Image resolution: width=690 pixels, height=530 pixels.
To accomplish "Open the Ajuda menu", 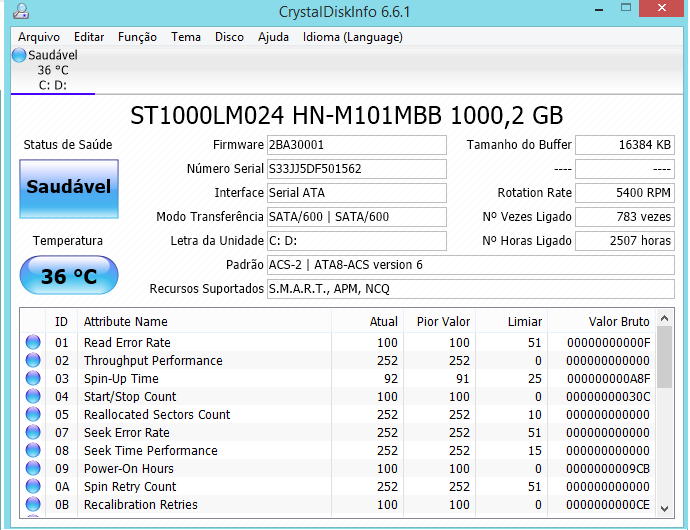I will 273,37.
